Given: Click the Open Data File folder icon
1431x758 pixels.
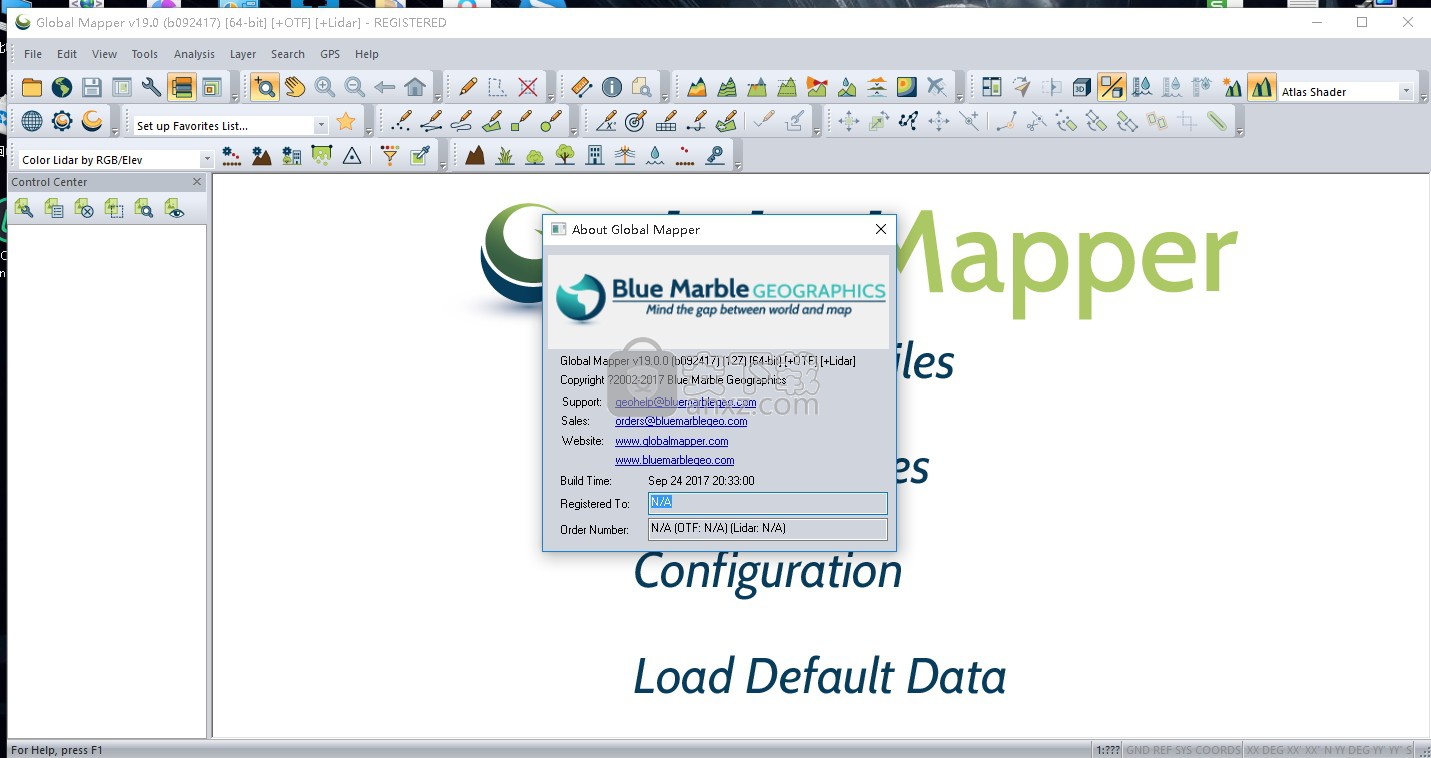Looking at the screenshot, I should coord(32,88).
